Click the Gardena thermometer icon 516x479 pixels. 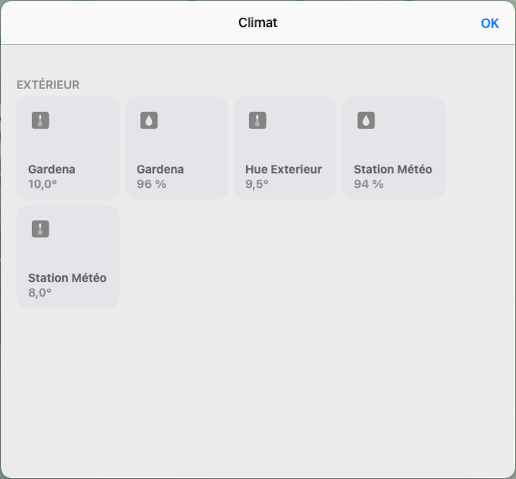click(40, 120)
